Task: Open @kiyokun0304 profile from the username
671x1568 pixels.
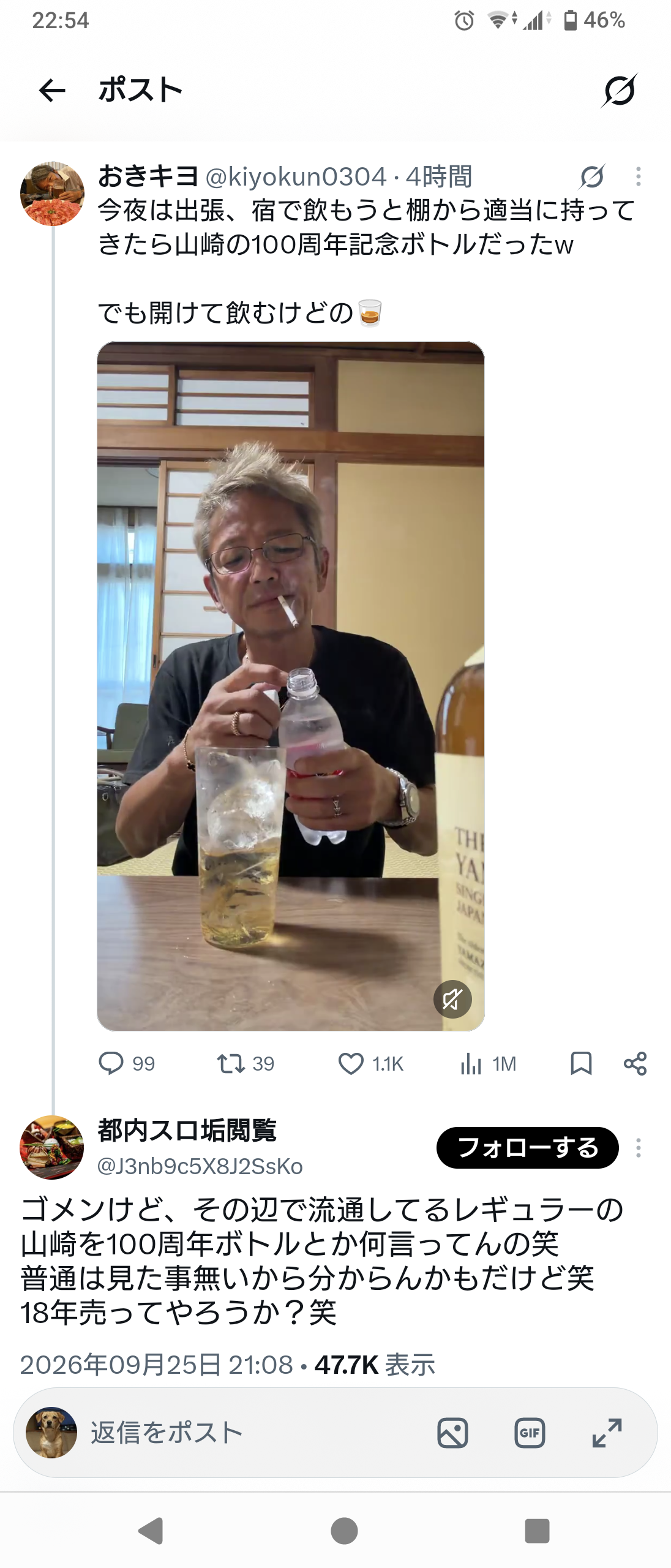Action: [296, 177]
